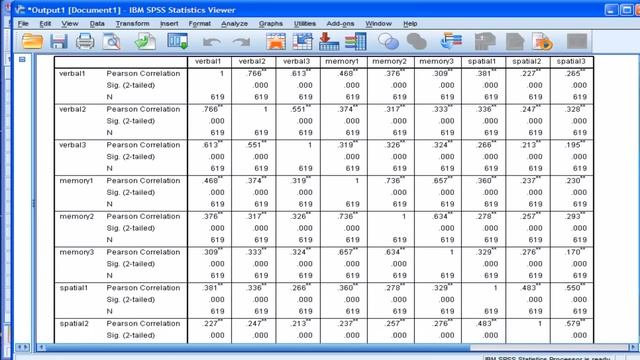640x360 pixels.
Task: Click the outline pane scroll arrows
Action: point(22,347)
